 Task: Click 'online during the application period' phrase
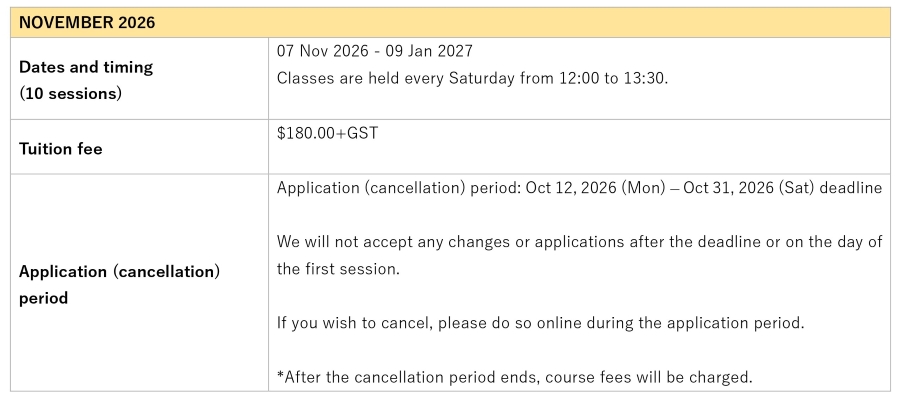[x=670, y=323]
